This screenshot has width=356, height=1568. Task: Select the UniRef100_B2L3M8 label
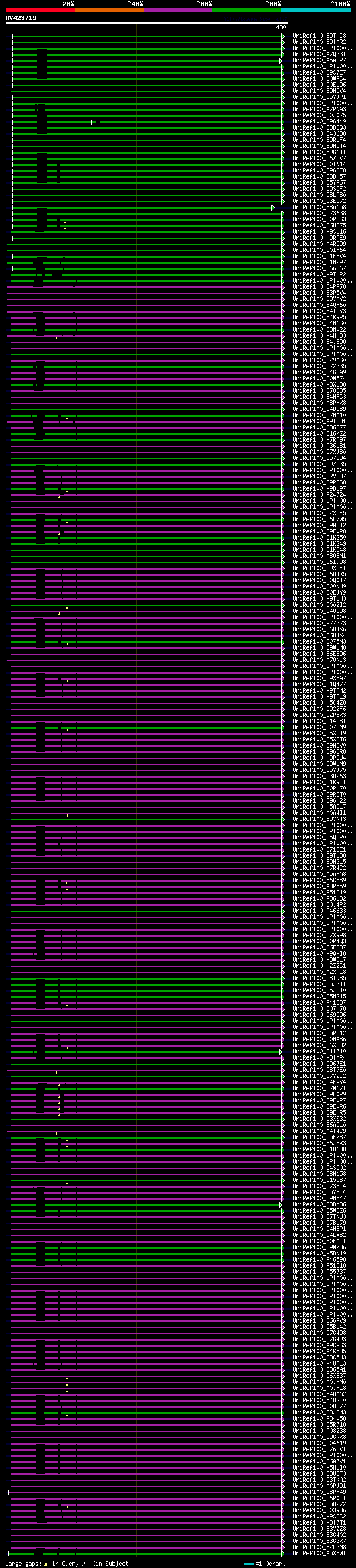click(319, 1547)
